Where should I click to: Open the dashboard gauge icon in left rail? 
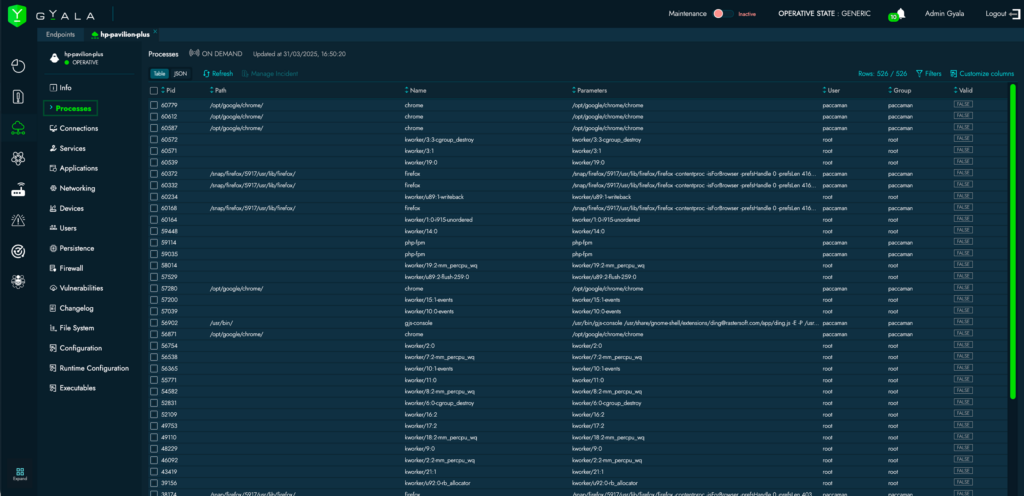click(18, 66)
